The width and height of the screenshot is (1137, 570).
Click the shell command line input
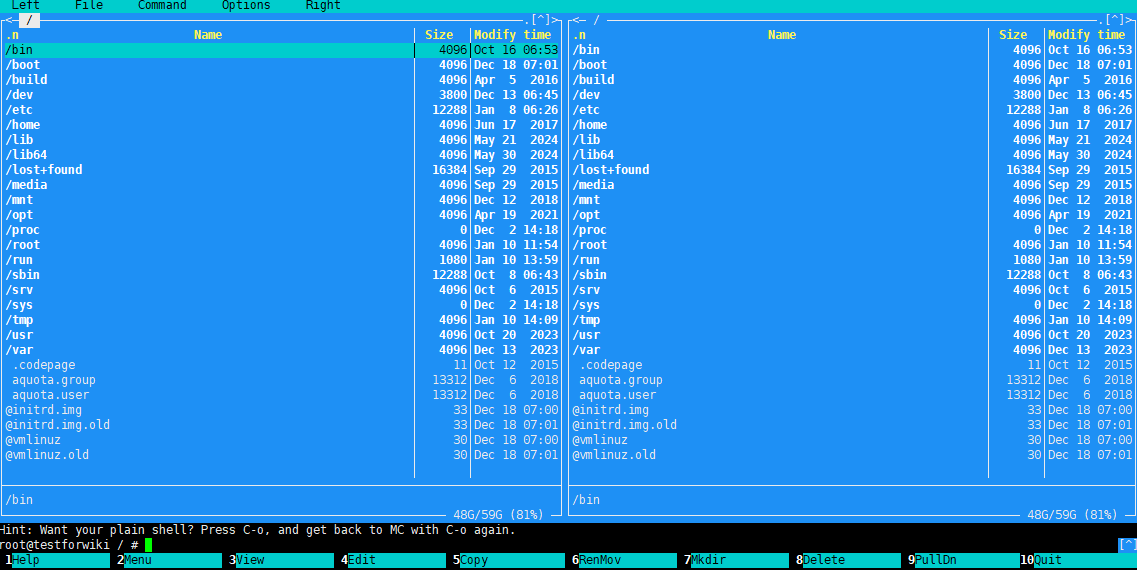[558, 545]
